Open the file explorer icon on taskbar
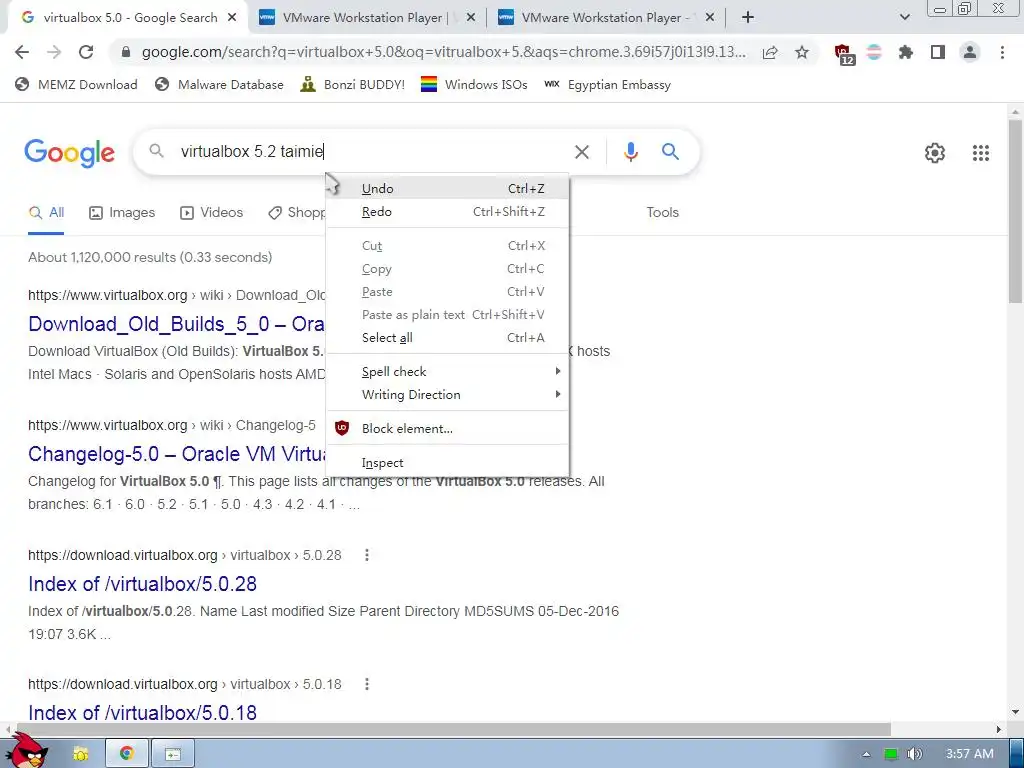 (80, 754)
